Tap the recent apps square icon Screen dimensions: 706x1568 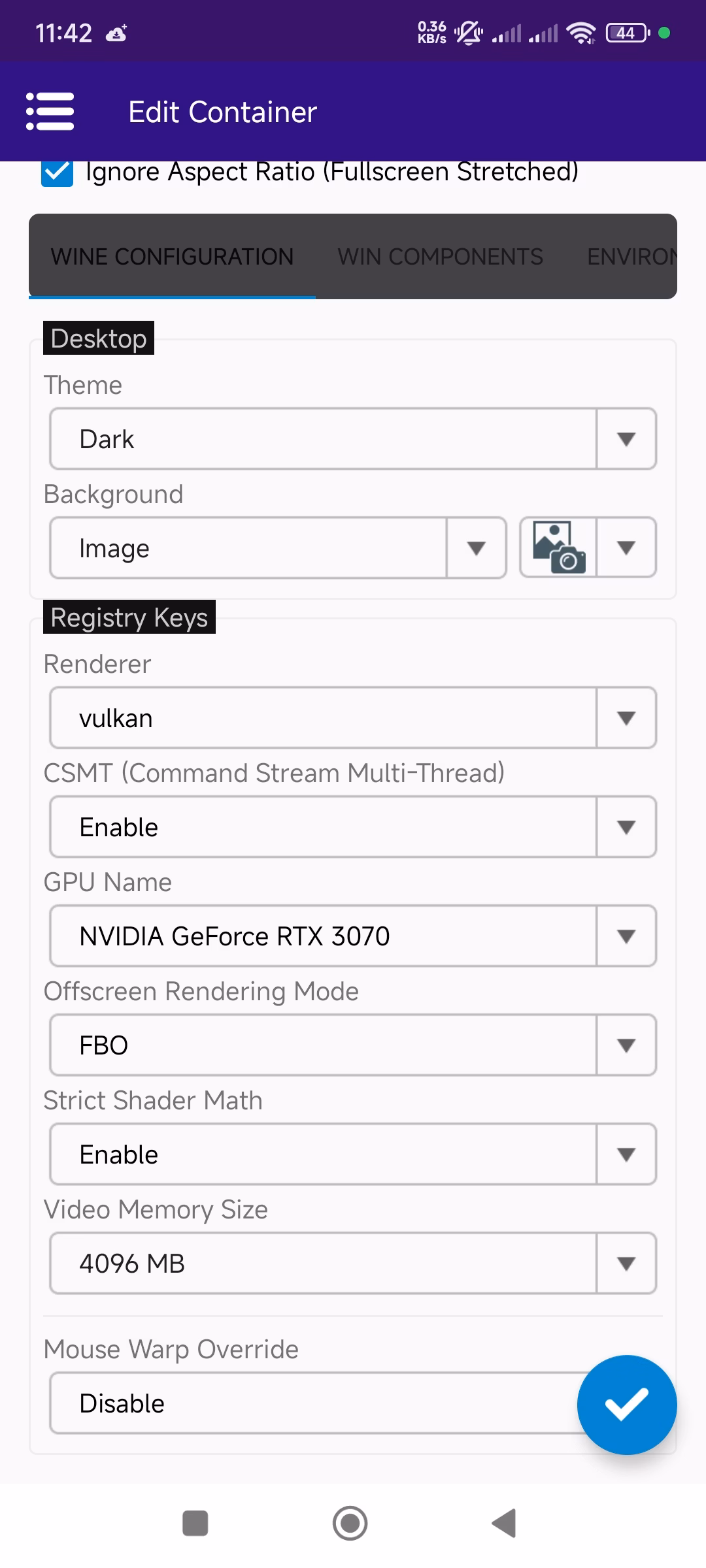click(195, 1523)
